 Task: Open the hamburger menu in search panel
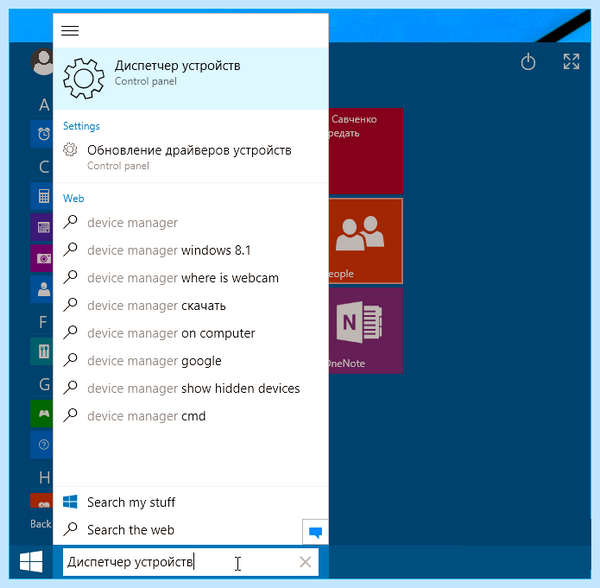tap(70, 31)
